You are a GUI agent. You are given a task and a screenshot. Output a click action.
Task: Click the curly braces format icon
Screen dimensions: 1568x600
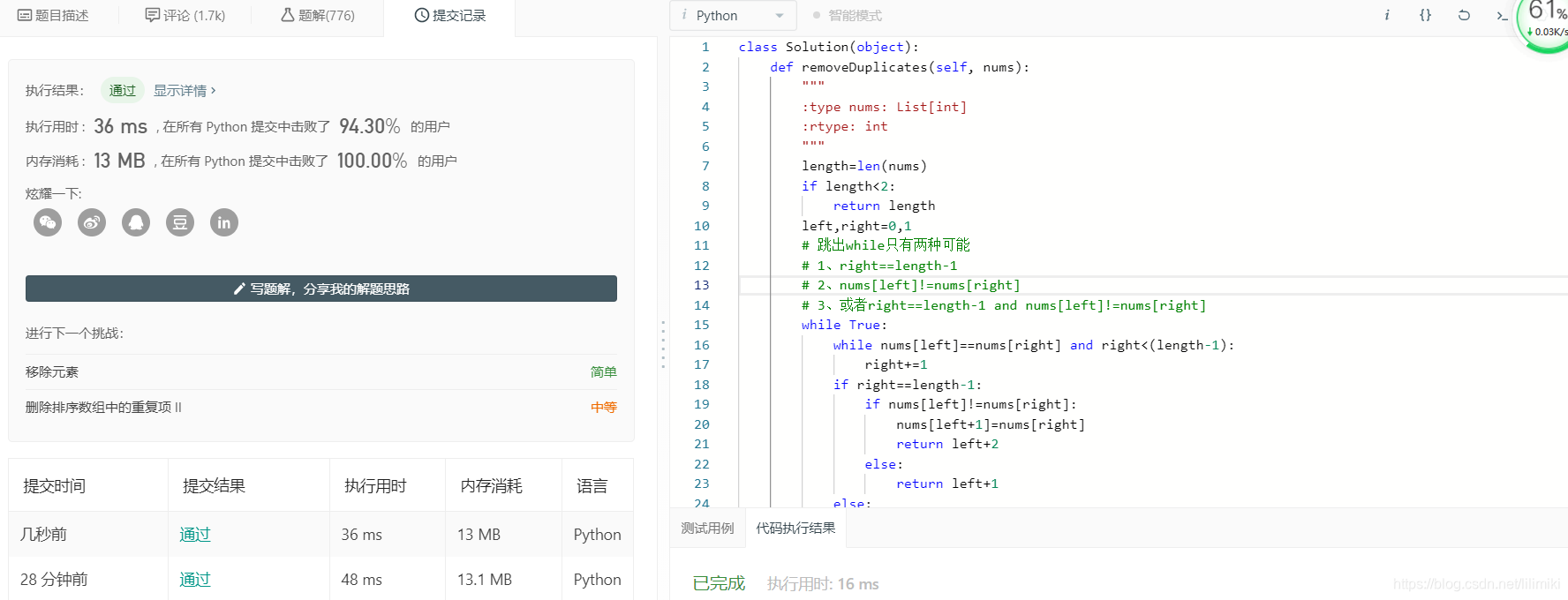1426,15
